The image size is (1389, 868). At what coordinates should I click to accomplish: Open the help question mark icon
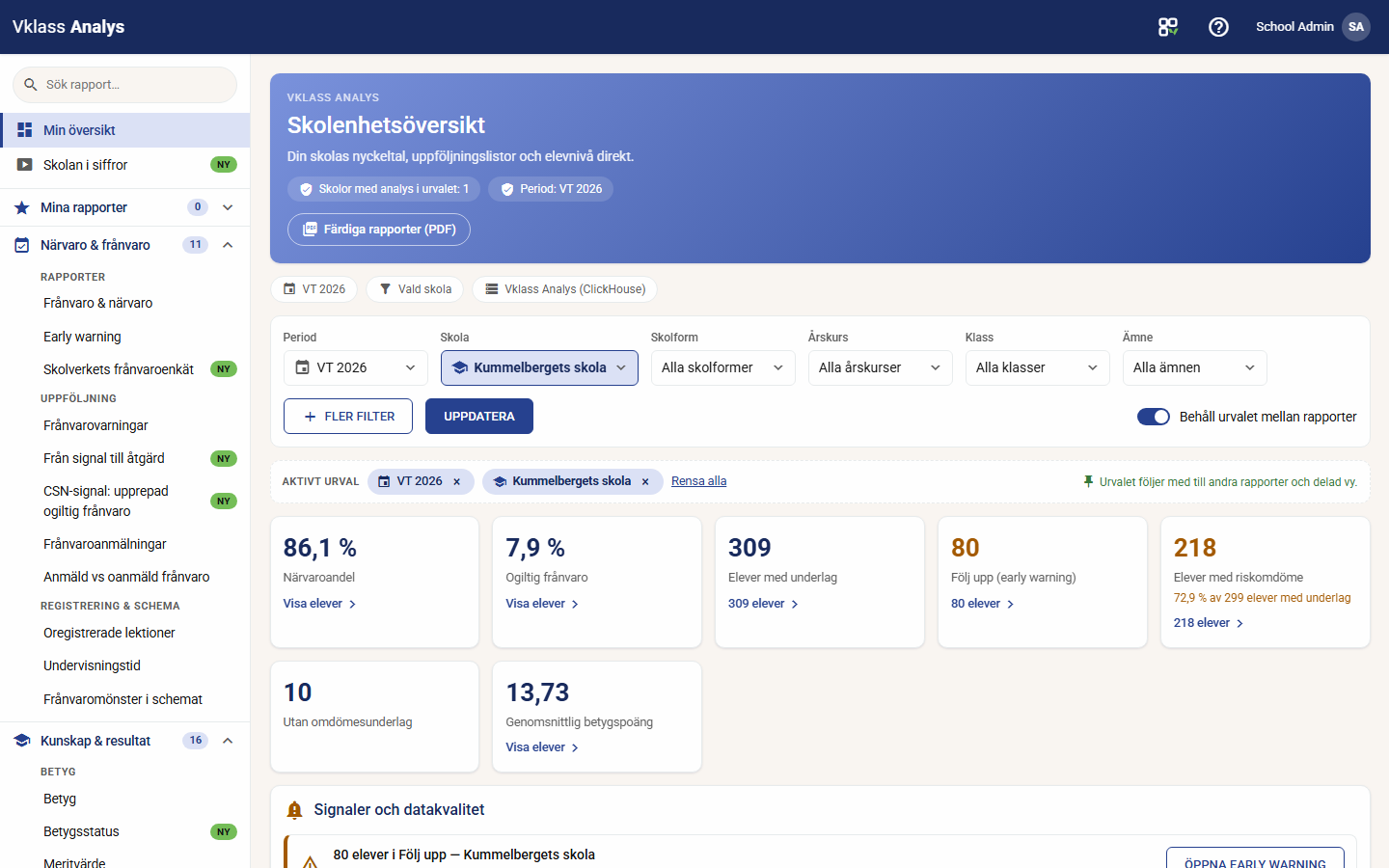click(1218, 27)
